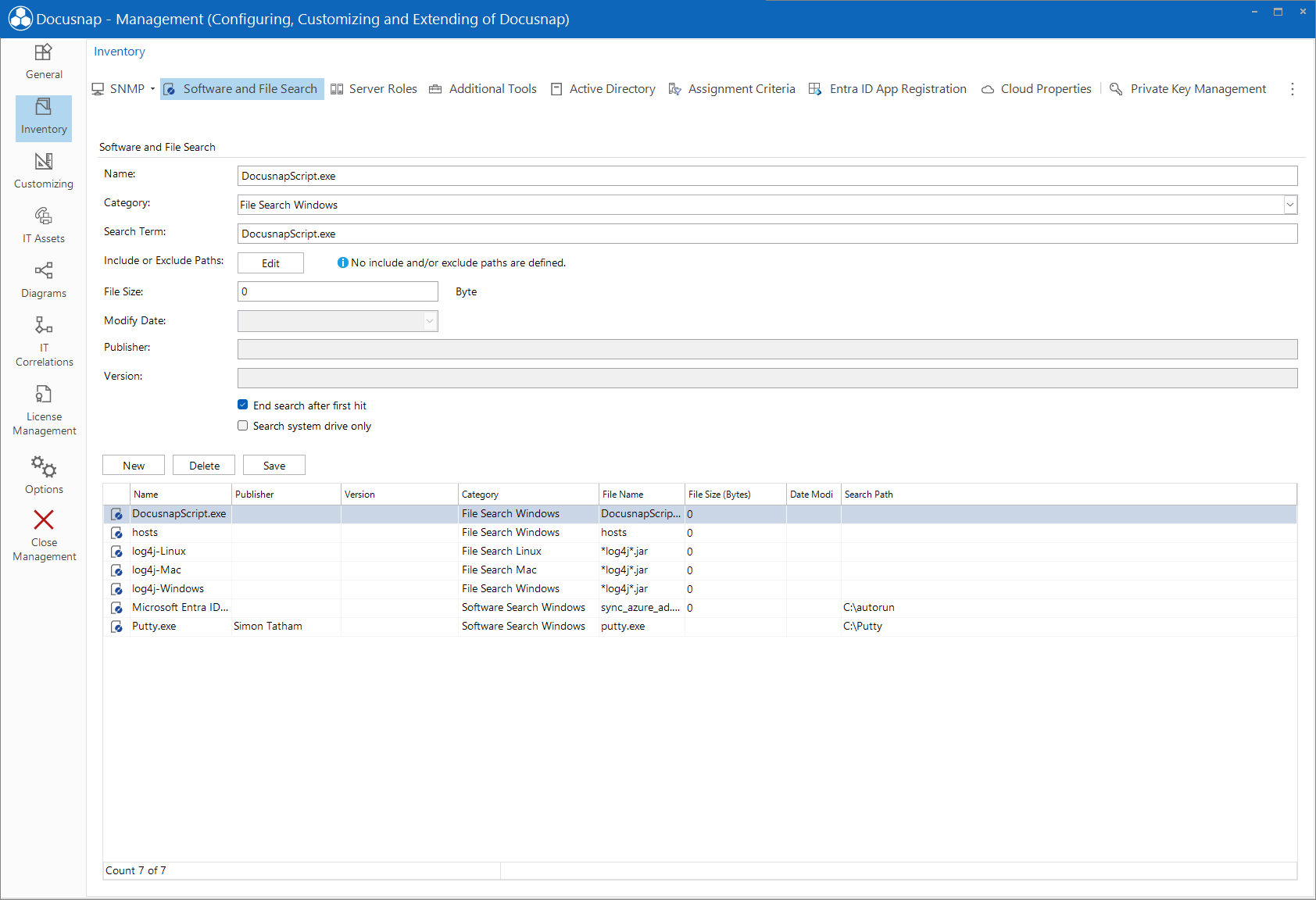This screenshot has width=1316, height=900.
Task: Open the General section in sidebar
Action: [44, 62]
